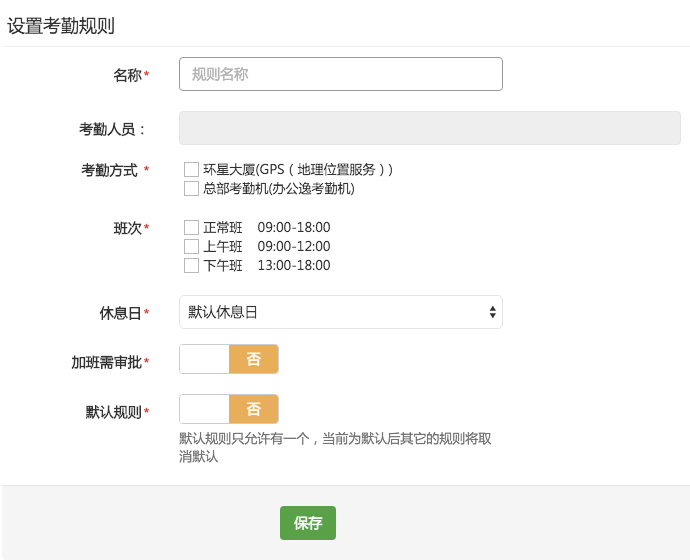Click the 正常班 shift label text
Screen dimensions: 690x560
(223, 227)
